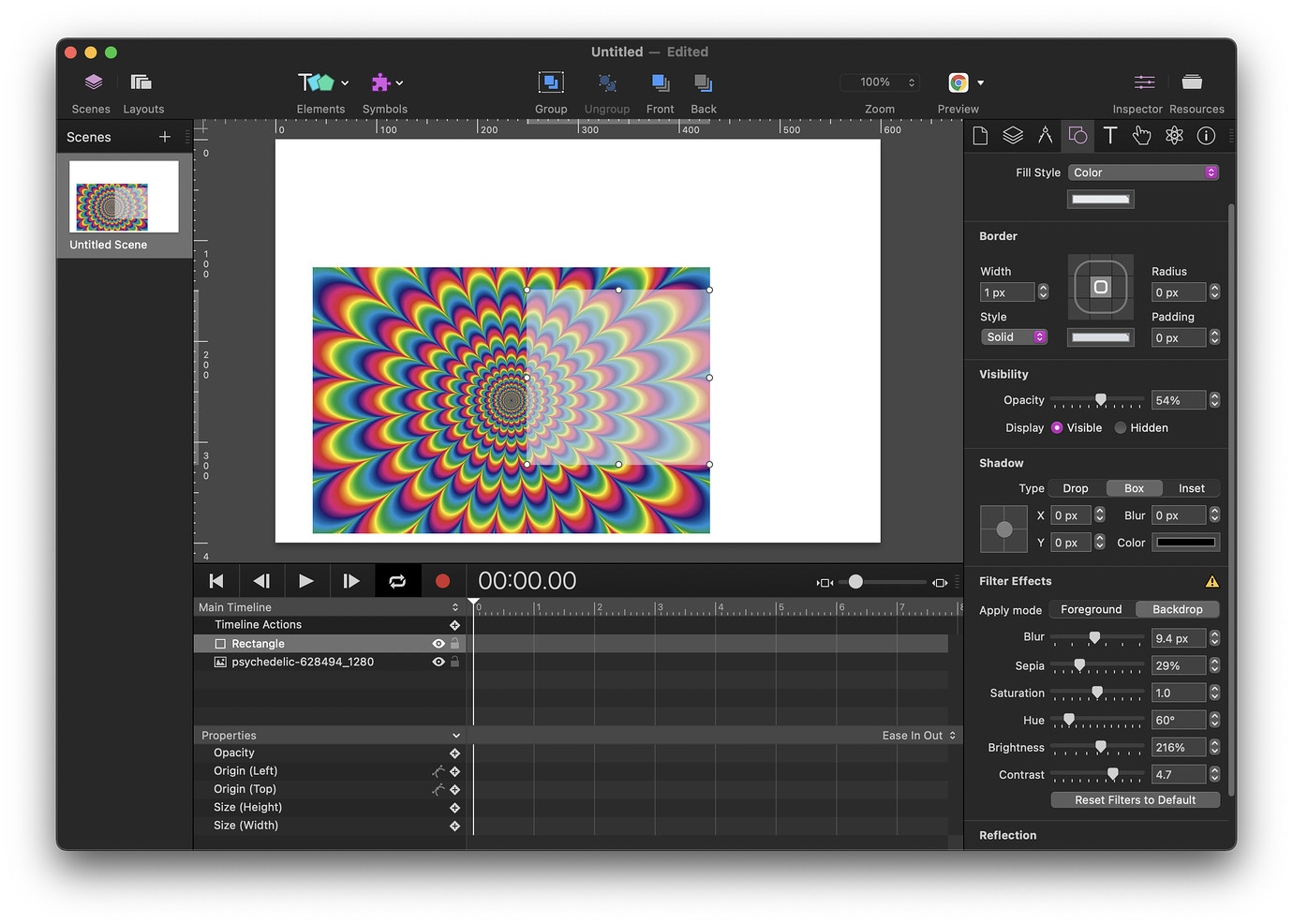The width and height of the screenshot is (1293, 924).
Task: Select the Untitled Scene thumbnail
Action: click(x=123, y=198)
